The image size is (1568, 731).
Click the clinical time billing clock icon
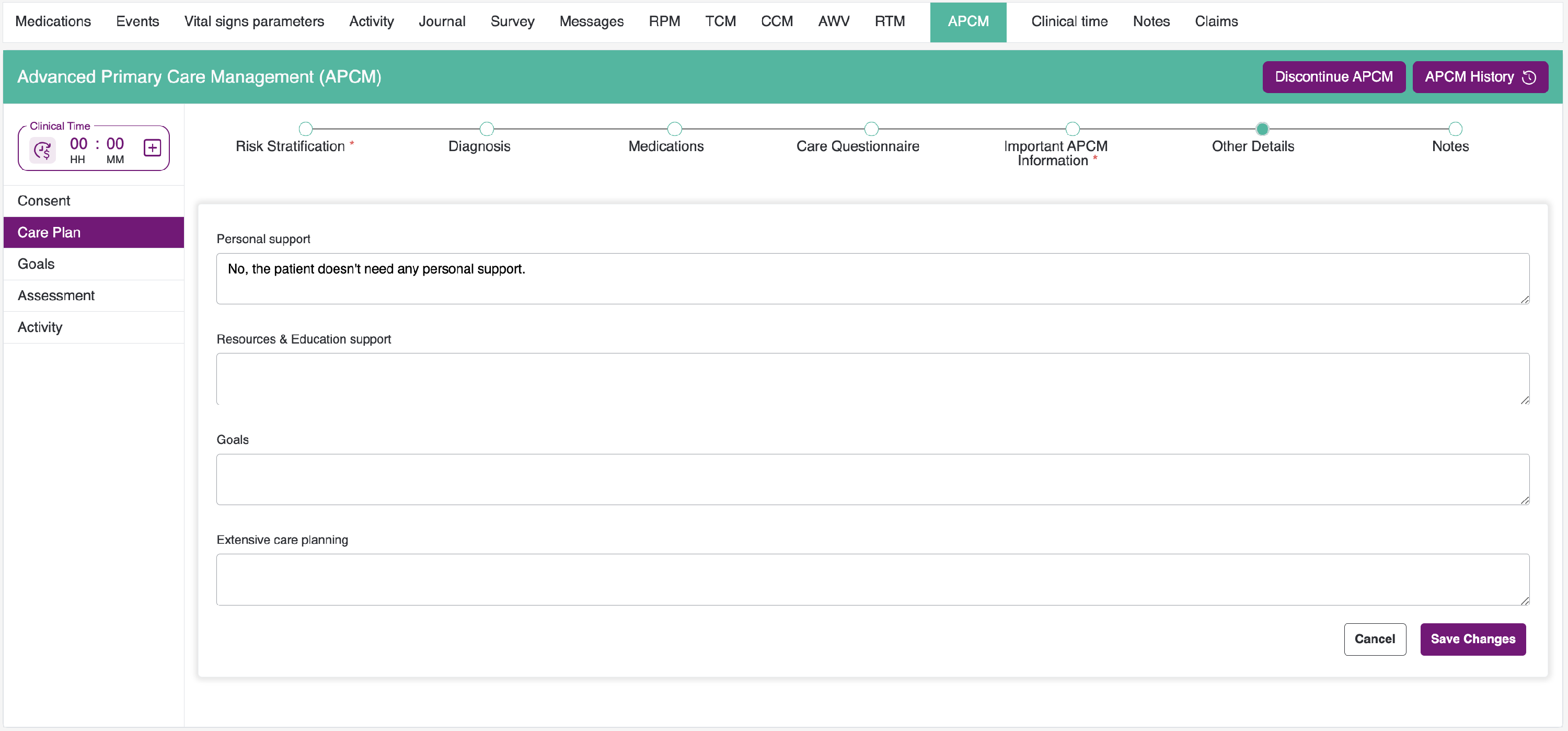(43, 150)
